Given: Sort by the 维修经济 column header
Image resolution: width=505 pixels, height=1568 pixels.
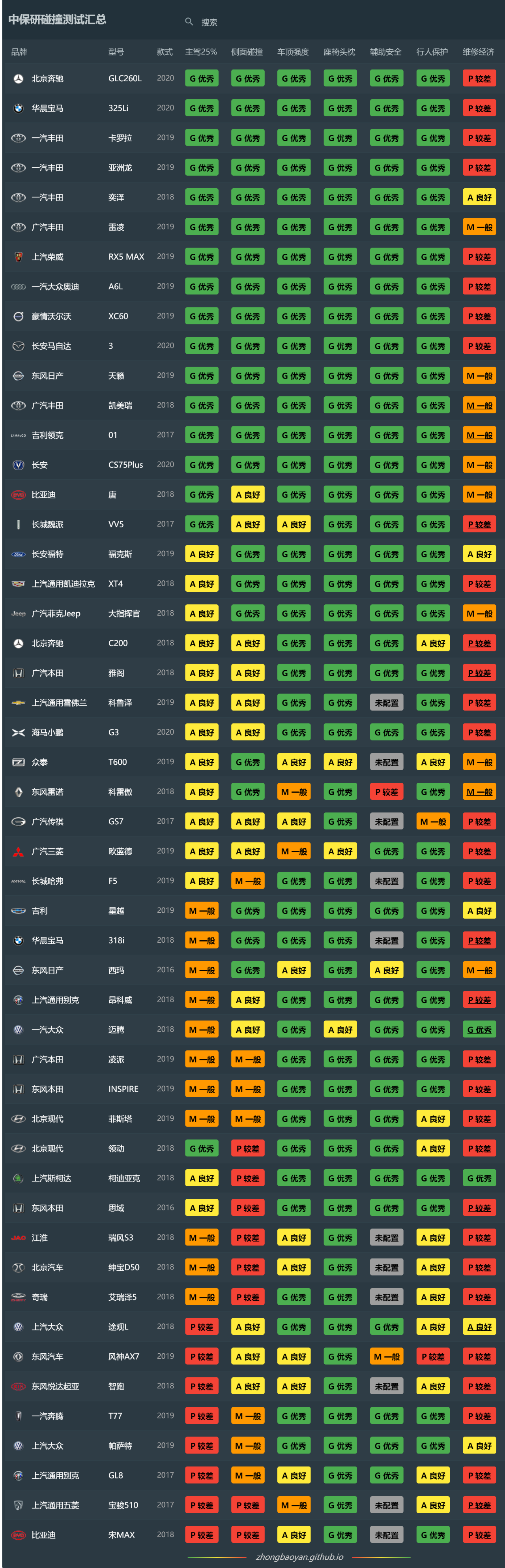Looking at the screenshot, I should tap(478, 52).
